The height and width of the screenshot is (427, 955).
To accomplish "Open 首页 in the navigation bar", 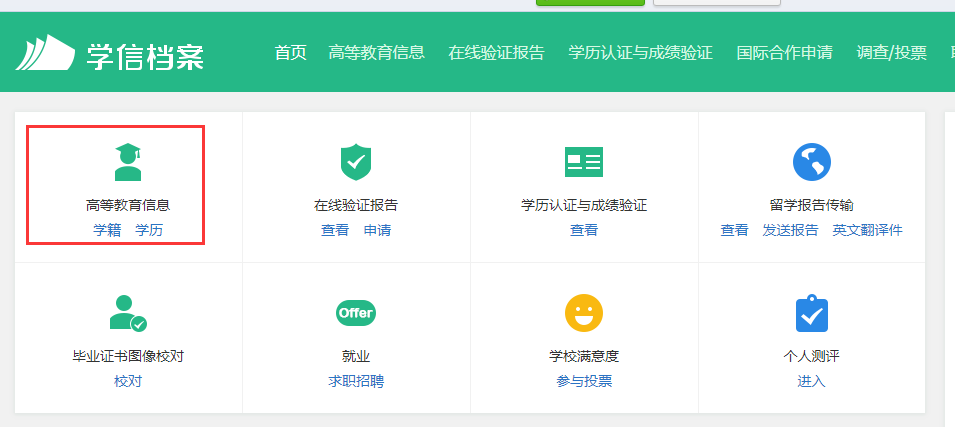I will click(290, 53).
